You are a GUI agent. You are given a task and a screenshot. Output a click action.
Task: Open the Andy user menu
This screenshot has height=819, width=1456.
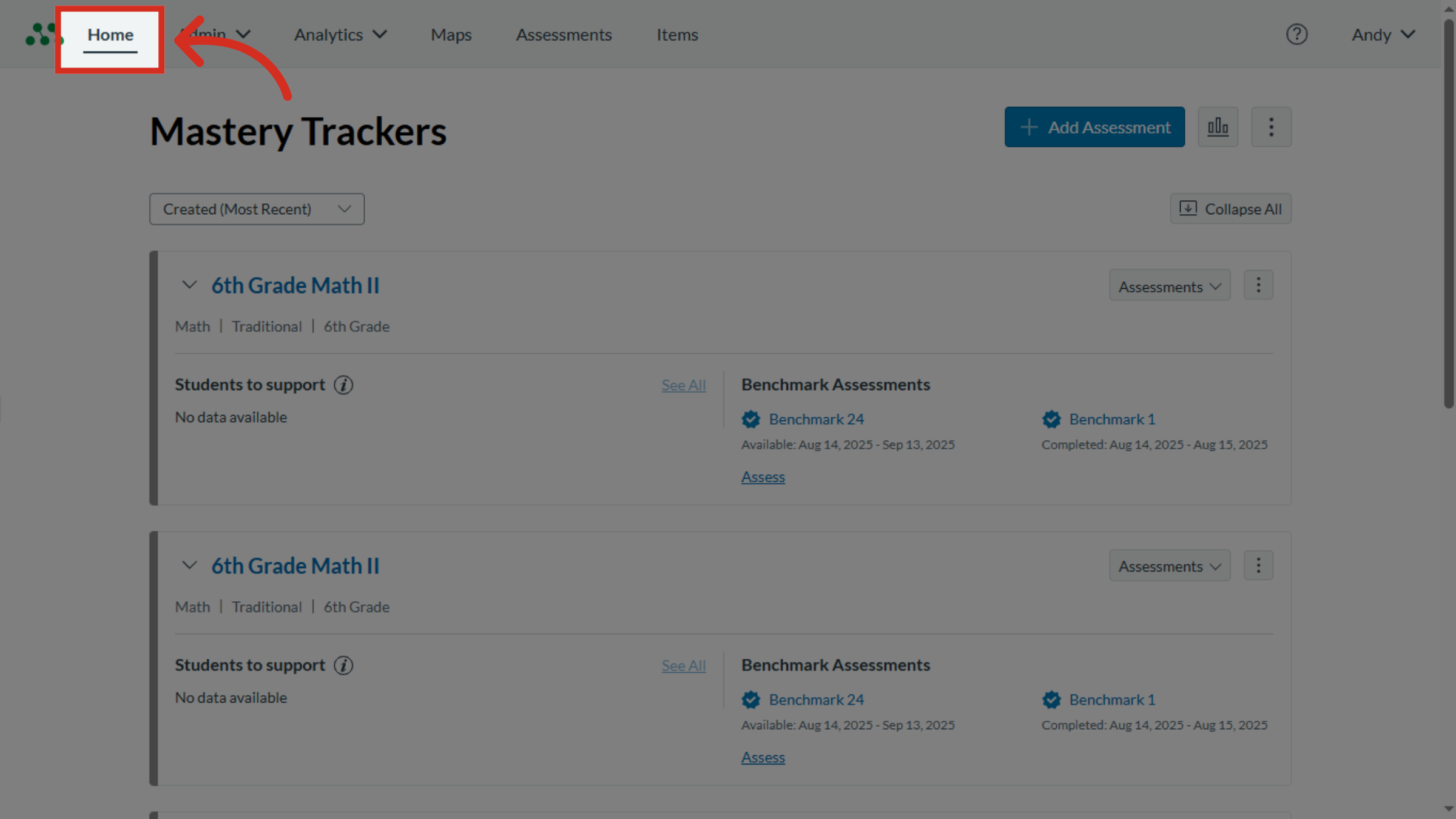tap(1382, 35)
